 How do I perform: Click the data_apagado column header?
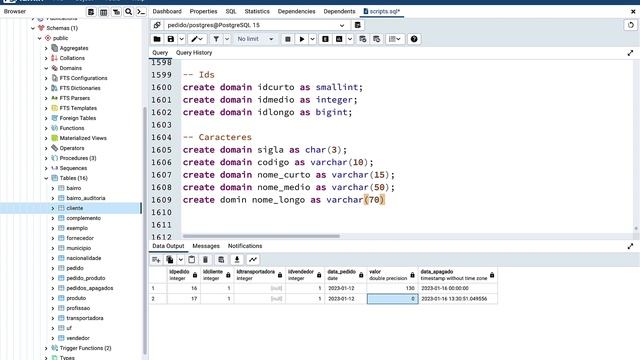(457, 275)
